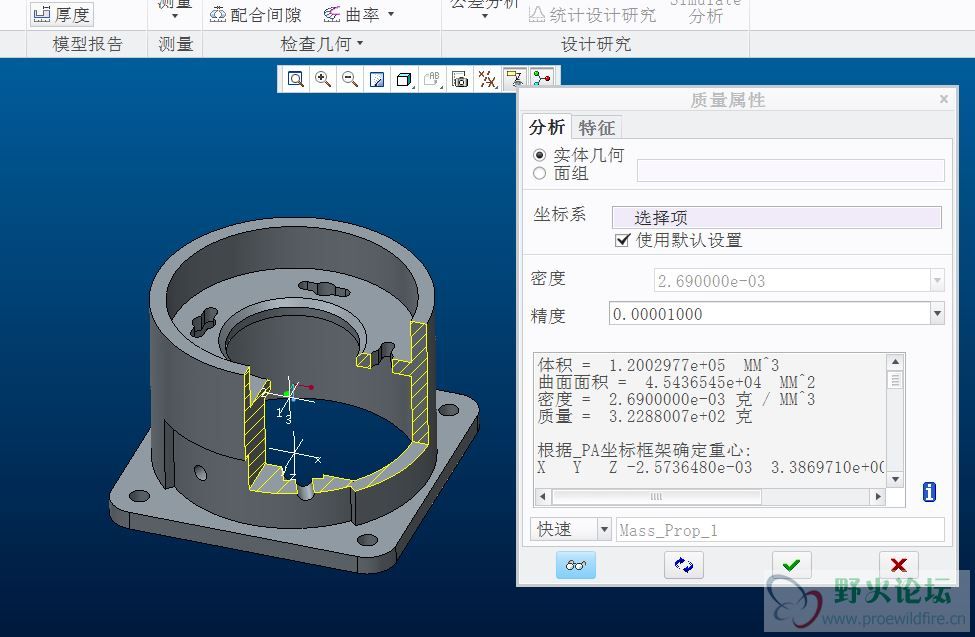Image resolution: width=975 pixels, height=637 pixels.
Task: Switch to the 特征 tab
Action: coord(596,128)
